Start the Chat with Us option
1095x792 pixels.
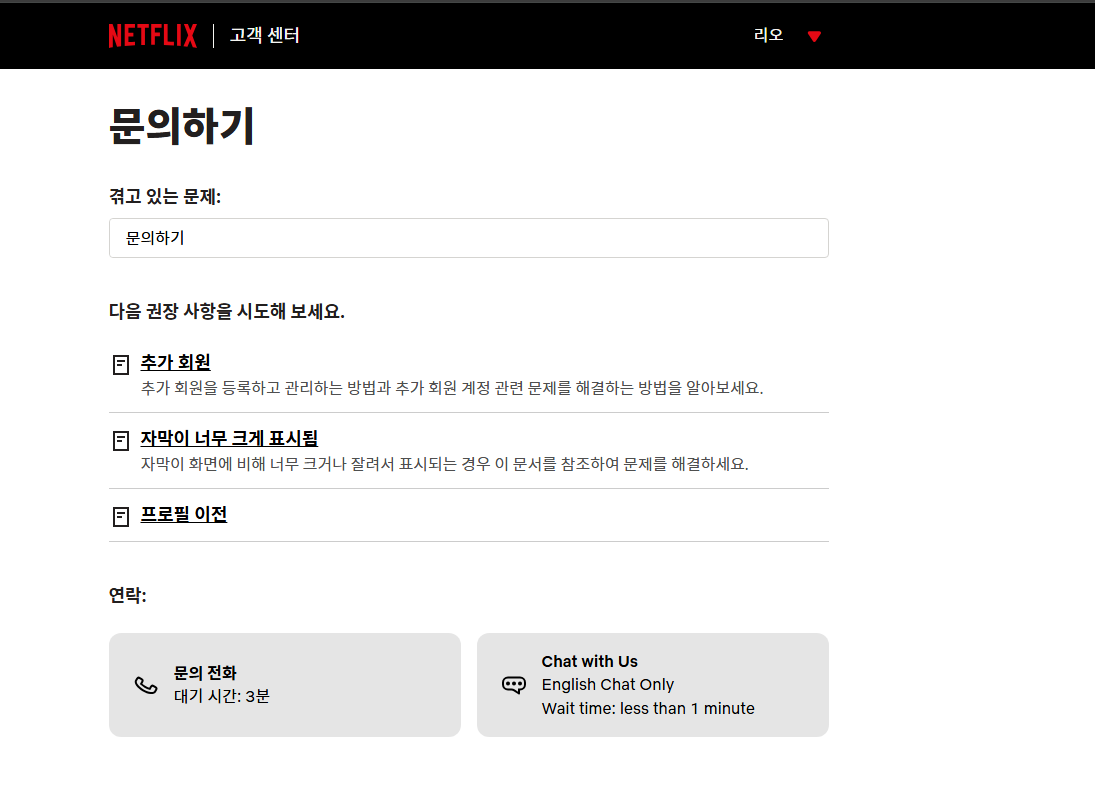pyautogui.click(x=652, y=684)
